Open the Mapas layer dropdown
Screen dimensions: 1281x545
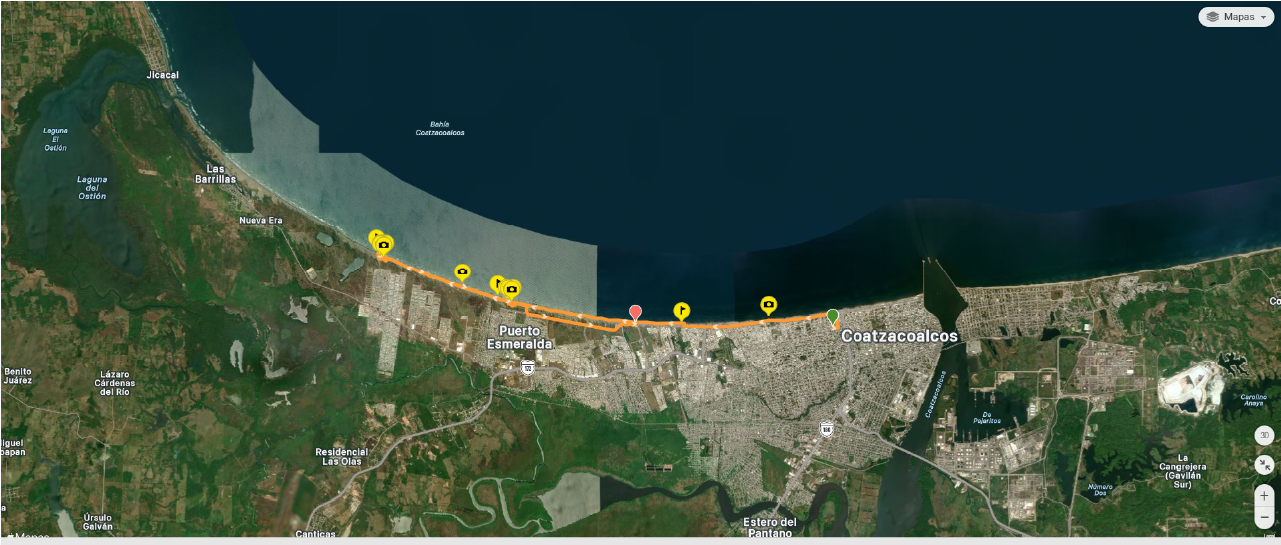[1236, 17]
